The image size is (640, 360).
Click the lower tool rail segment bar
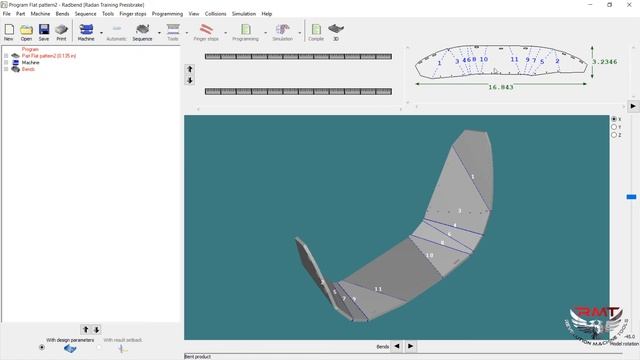point(298,91)
